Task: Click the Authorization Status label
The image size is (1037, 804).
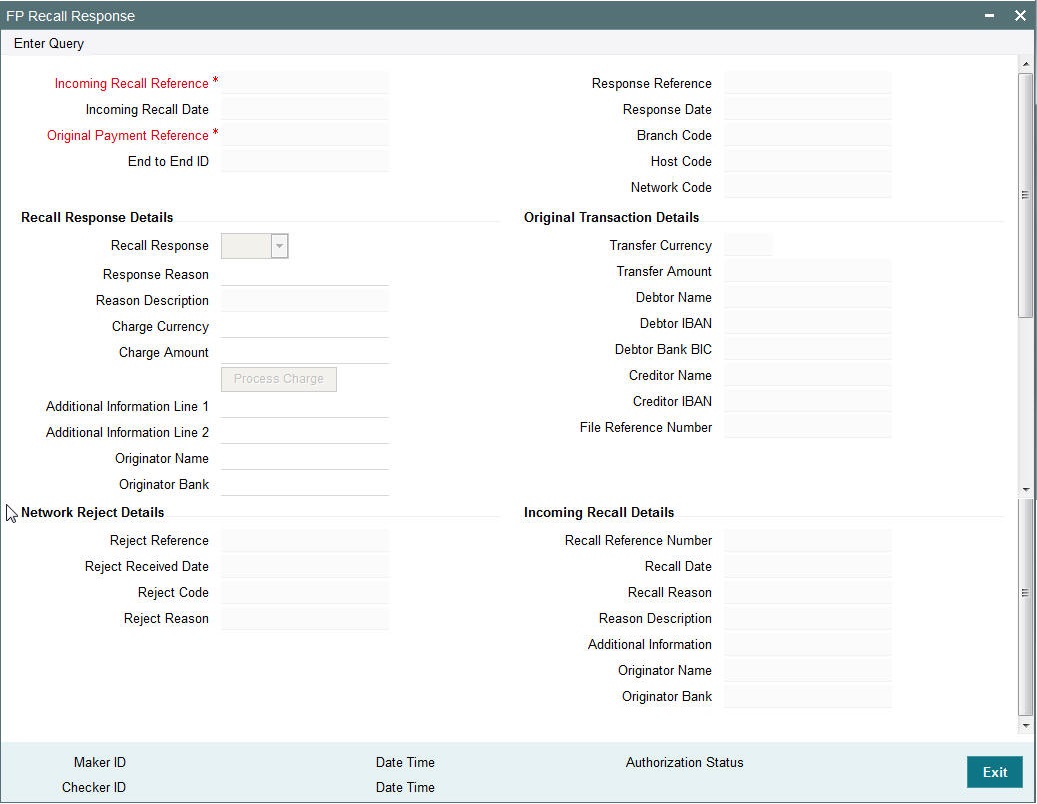Action: point(684,762)
